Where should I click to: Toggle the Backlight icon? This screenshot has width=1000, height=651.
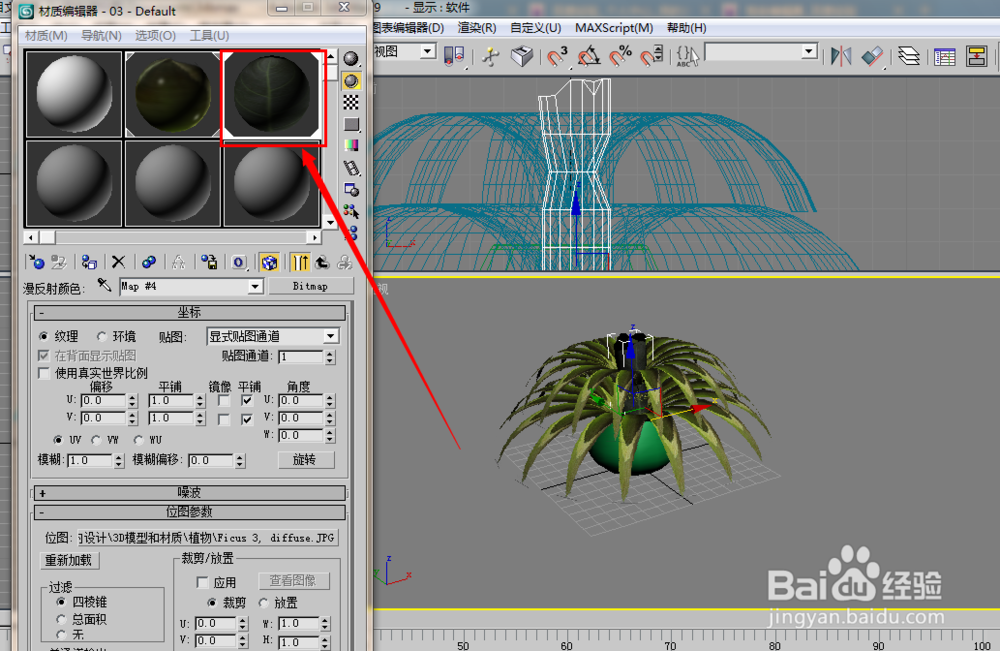pyautogui.click(x=351, y=81)
